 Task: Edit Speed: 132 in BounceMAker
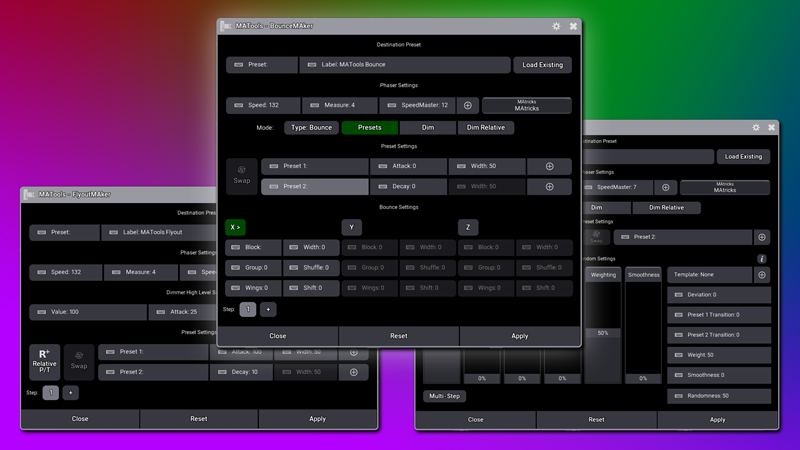pos(263,105)
